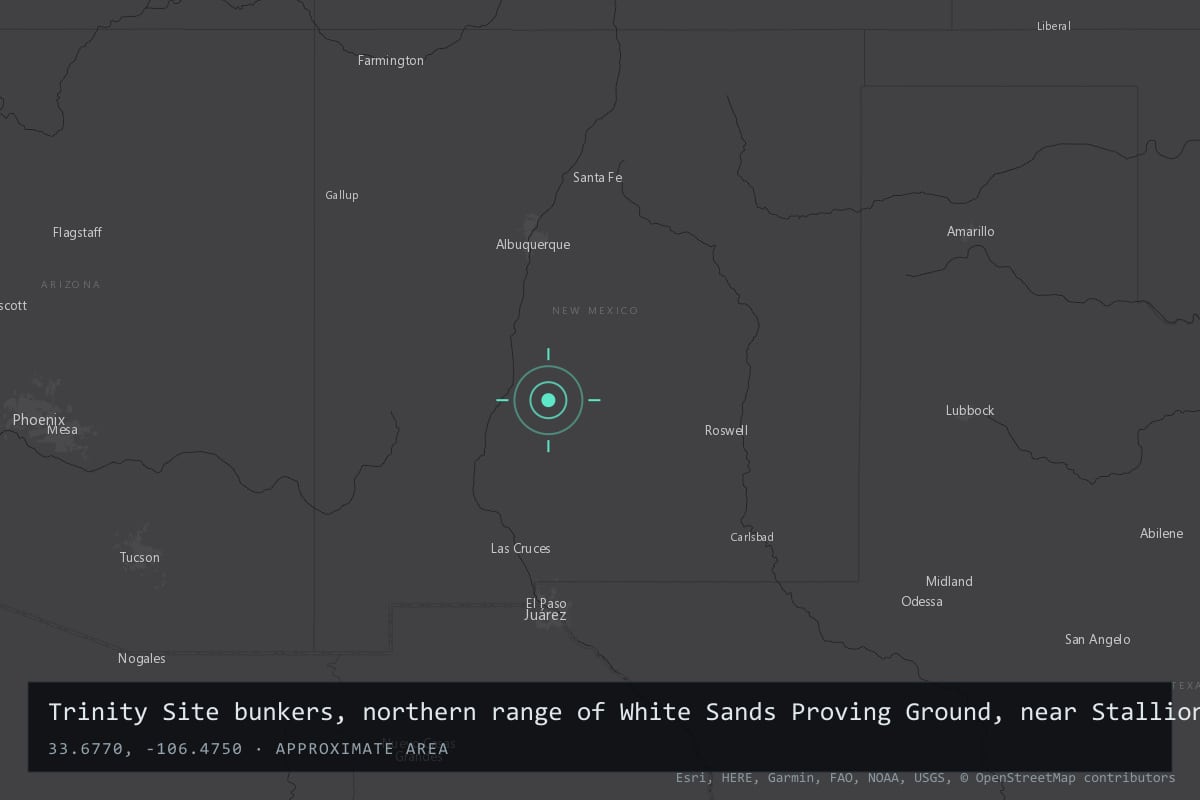Click the Abilene label
This screenshot has width=1200, height=800.
tap(1162, 534)
